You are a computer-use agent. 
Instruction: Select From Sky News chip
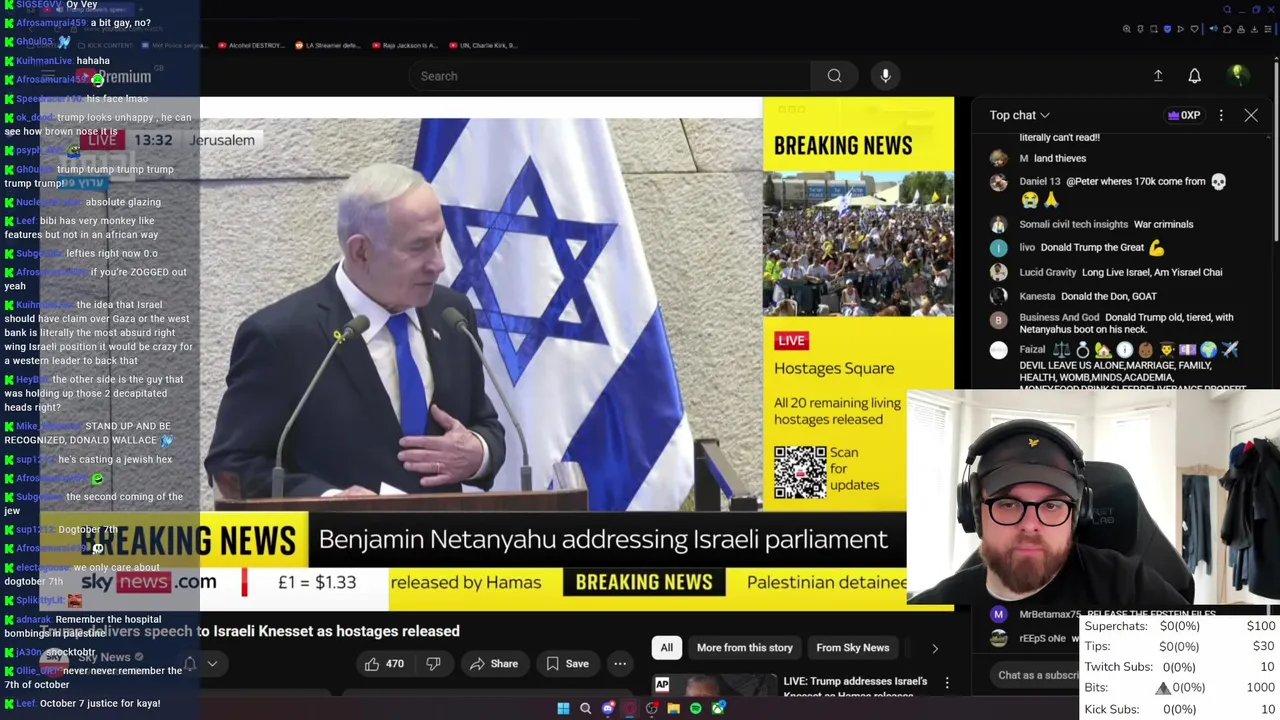coord(852,648)
